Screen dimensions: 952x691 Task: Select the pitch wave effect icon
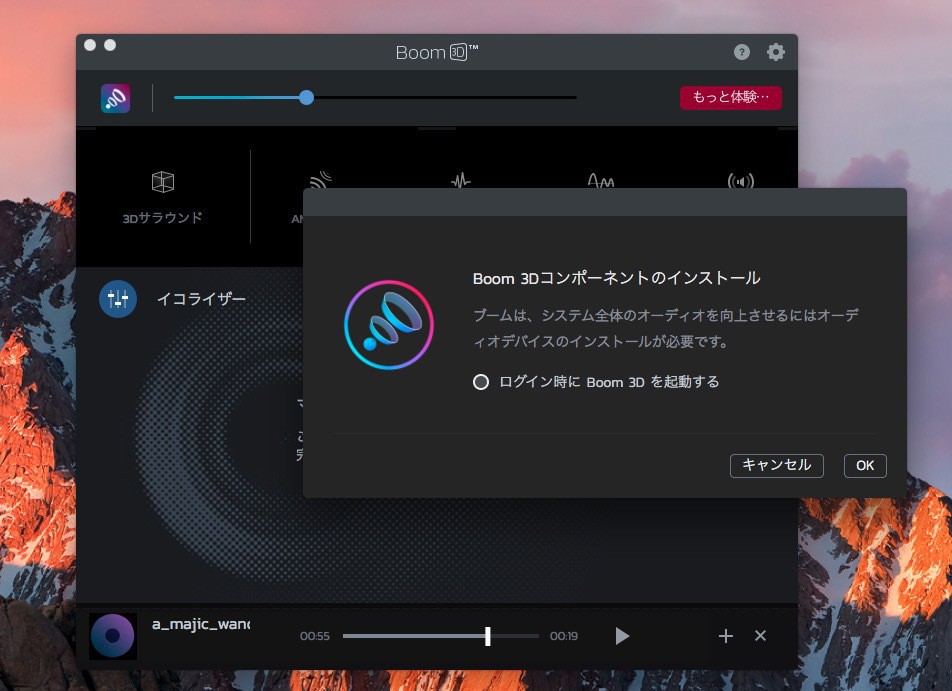pyautogui.click(x=600, y=180)
